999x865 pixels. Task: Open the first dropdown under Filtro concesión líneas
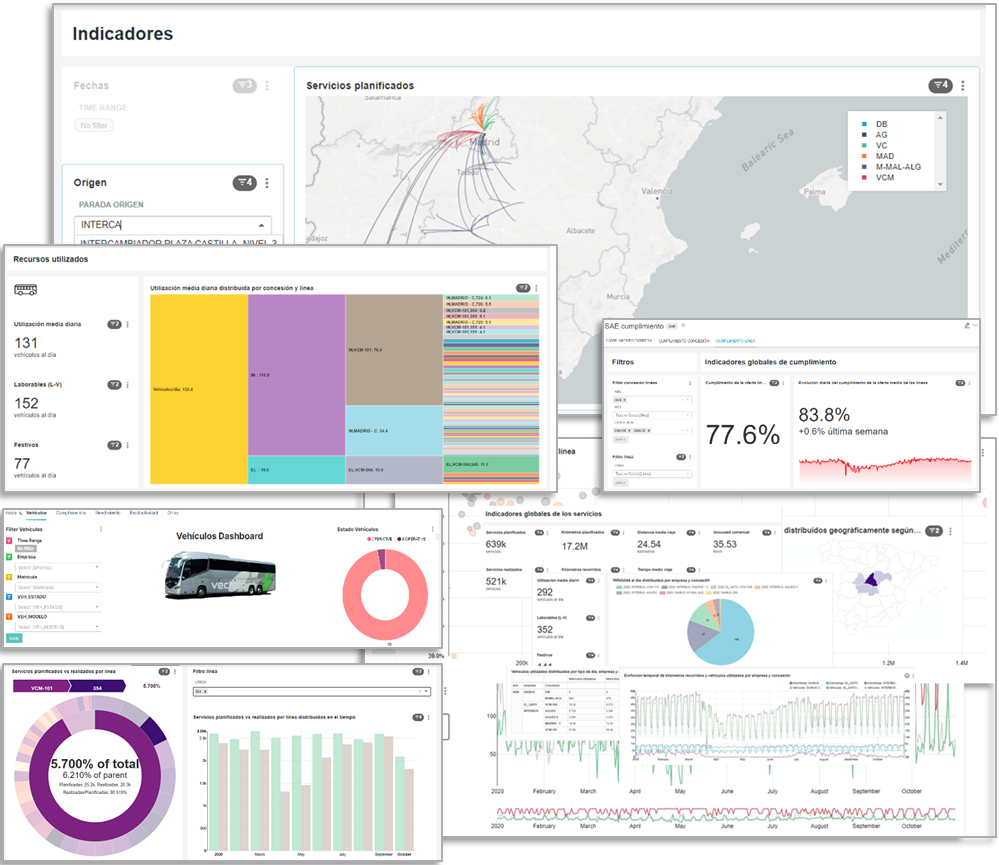tap(652, 400)
